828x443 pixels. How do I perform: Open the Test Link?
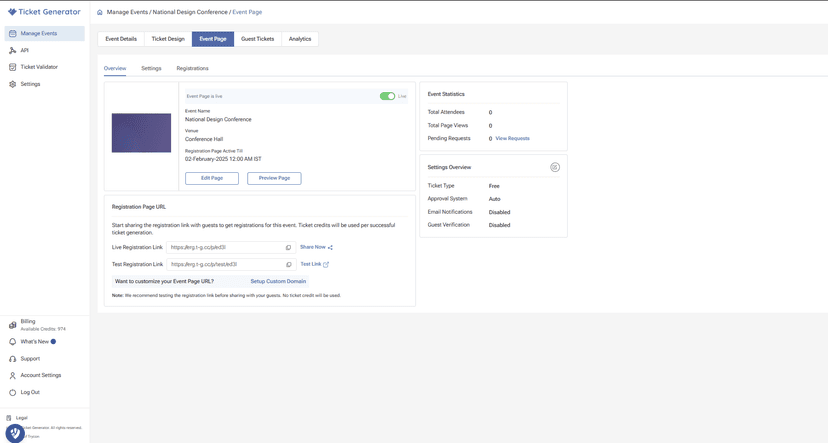click(310, 264)
